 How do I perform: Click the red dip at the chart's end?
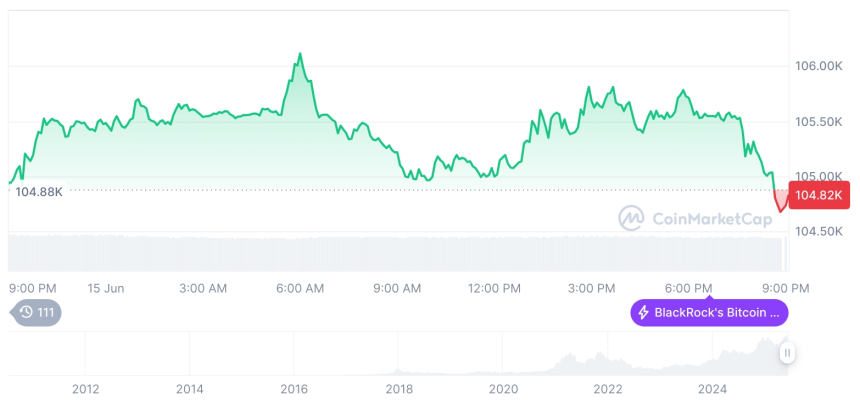pyautogui.click(x=781, y=205)
